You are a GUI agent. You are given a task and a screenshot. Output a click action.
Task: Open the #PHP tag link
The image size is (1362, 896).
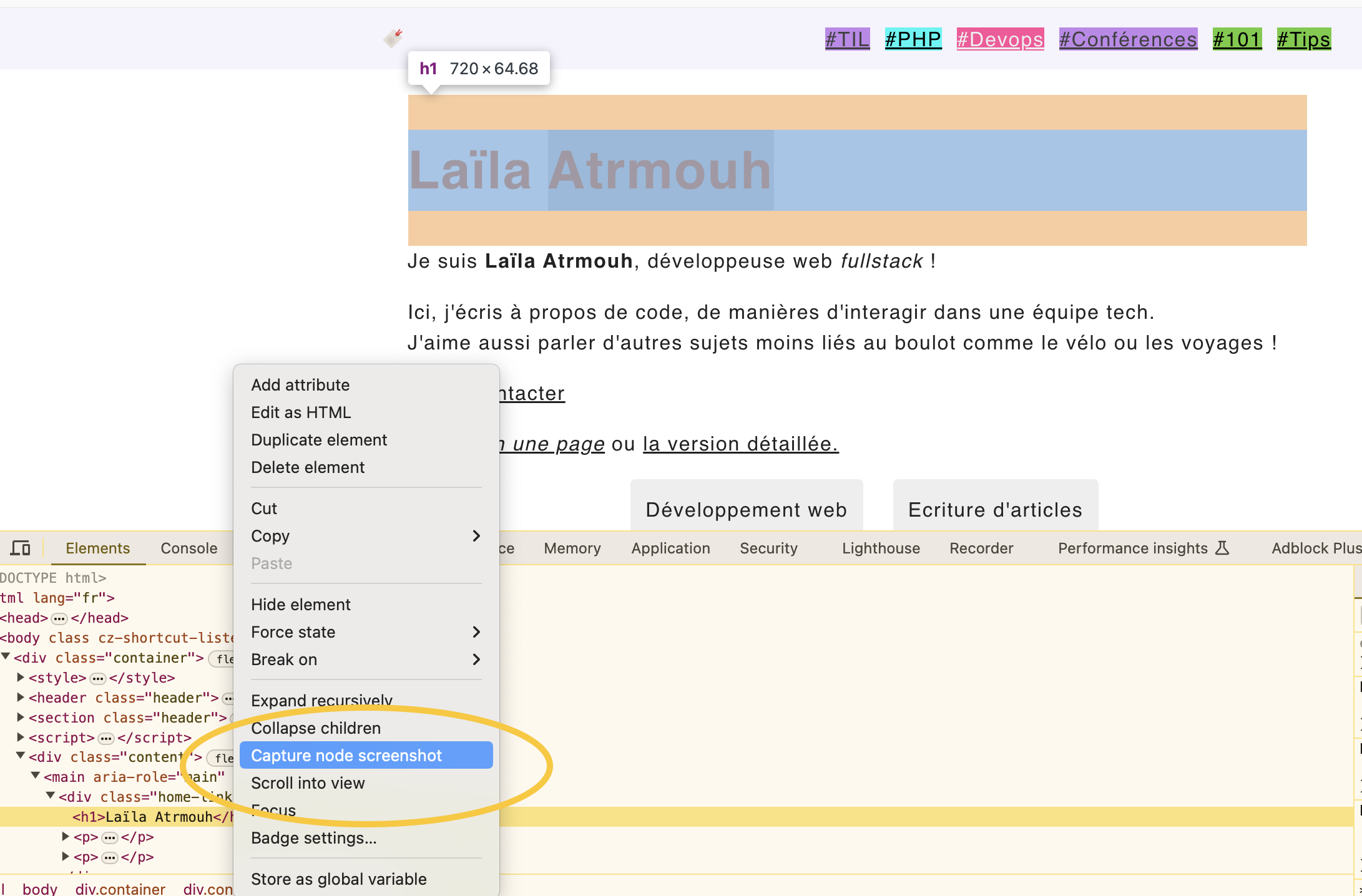(x=913, y=39)
